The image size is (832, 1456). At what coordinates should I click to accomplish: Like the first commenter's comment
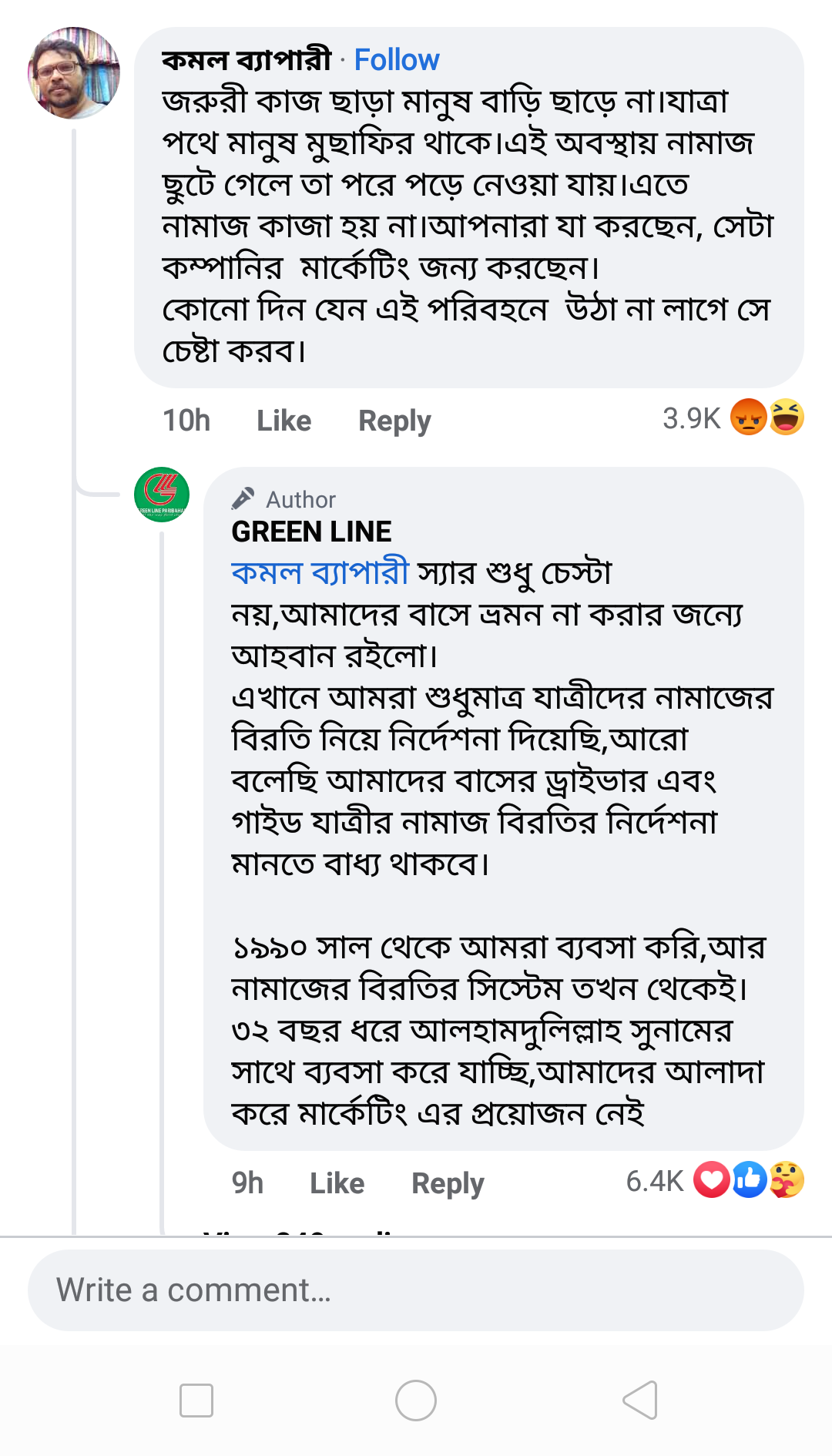coord(283,421)
